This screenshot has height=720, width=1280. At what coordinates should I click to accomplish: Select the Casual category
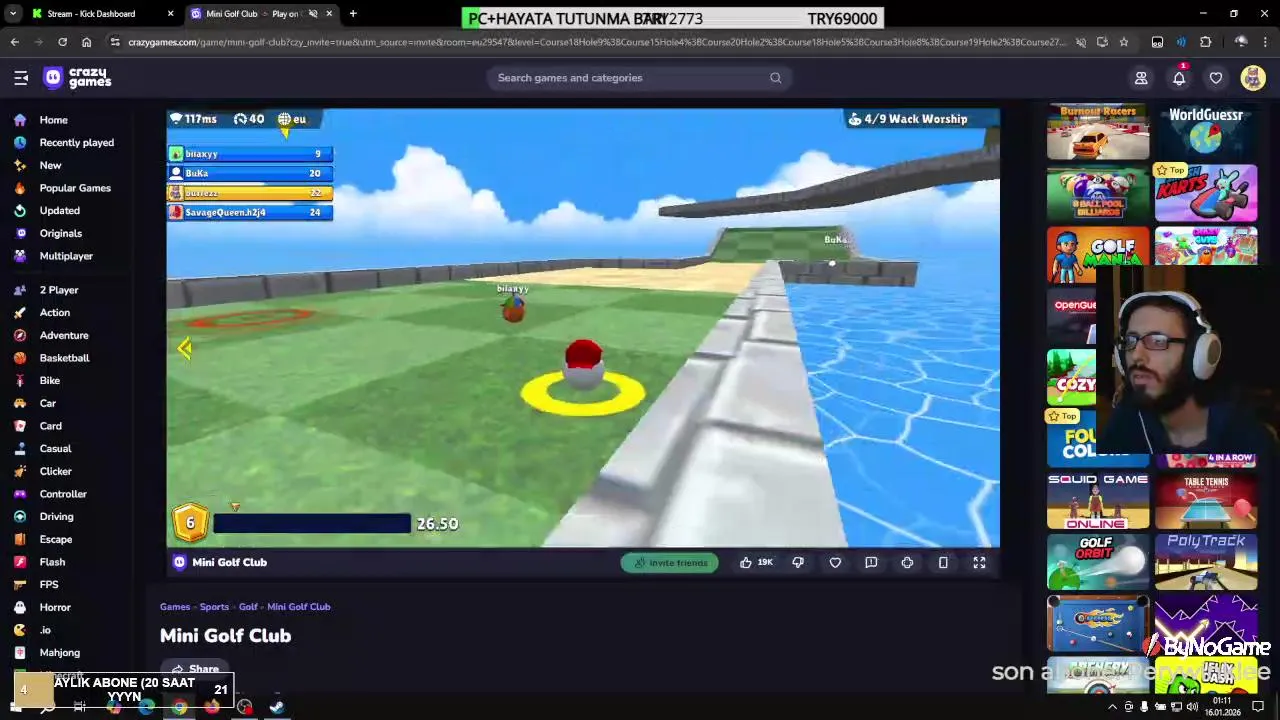coord(55,448)
